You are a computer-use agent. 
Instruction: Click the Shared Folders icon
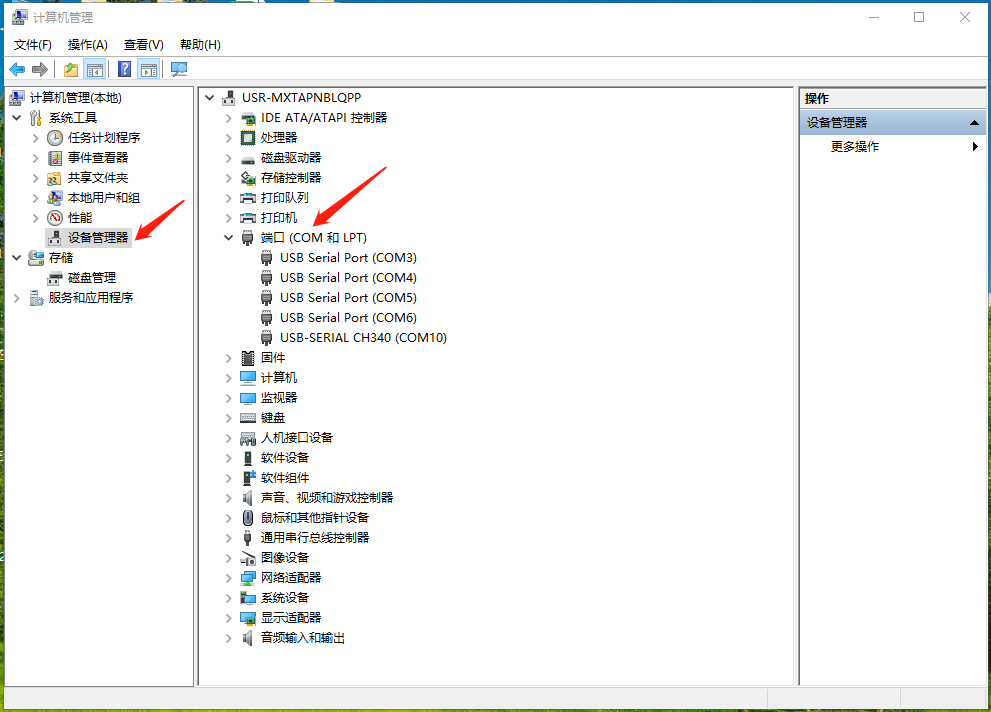55,178
